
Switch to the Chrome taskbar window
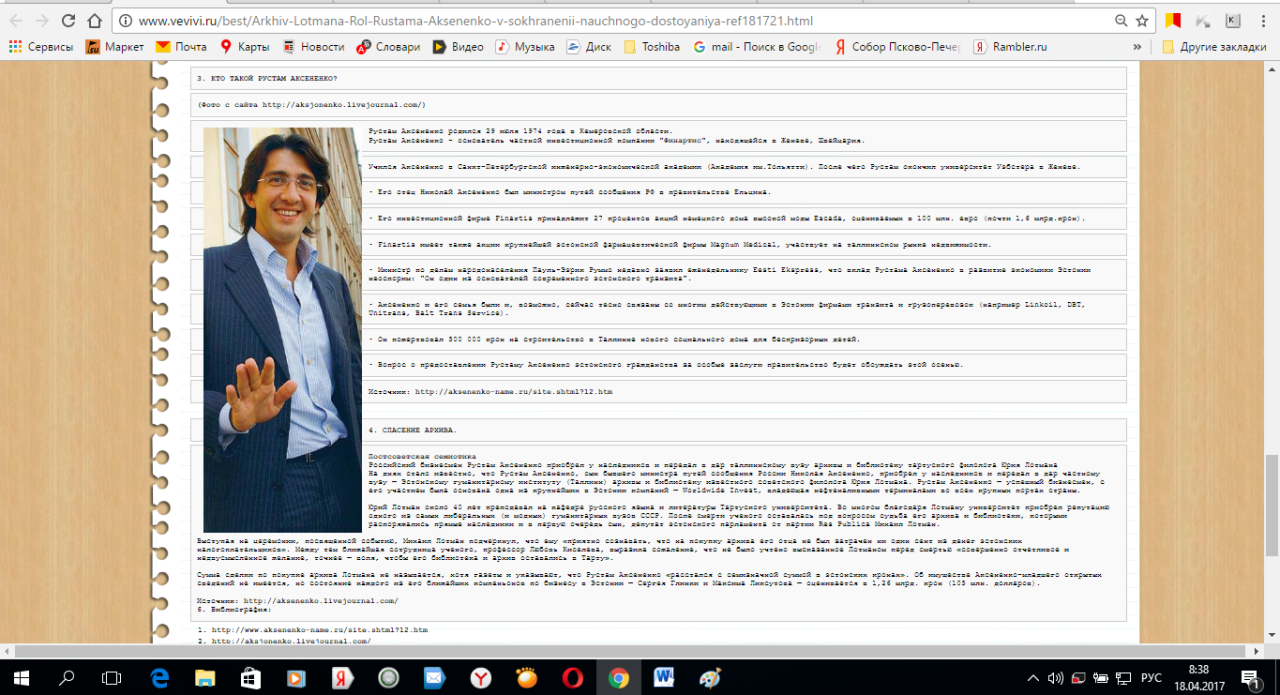tap(619, 677)
